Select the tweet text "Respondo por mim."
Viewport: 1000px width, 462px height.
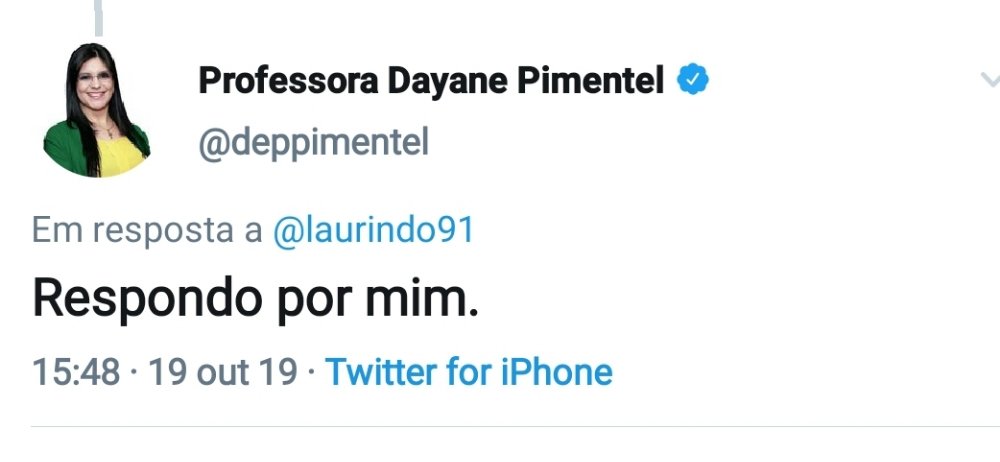[x=255, y=298]
